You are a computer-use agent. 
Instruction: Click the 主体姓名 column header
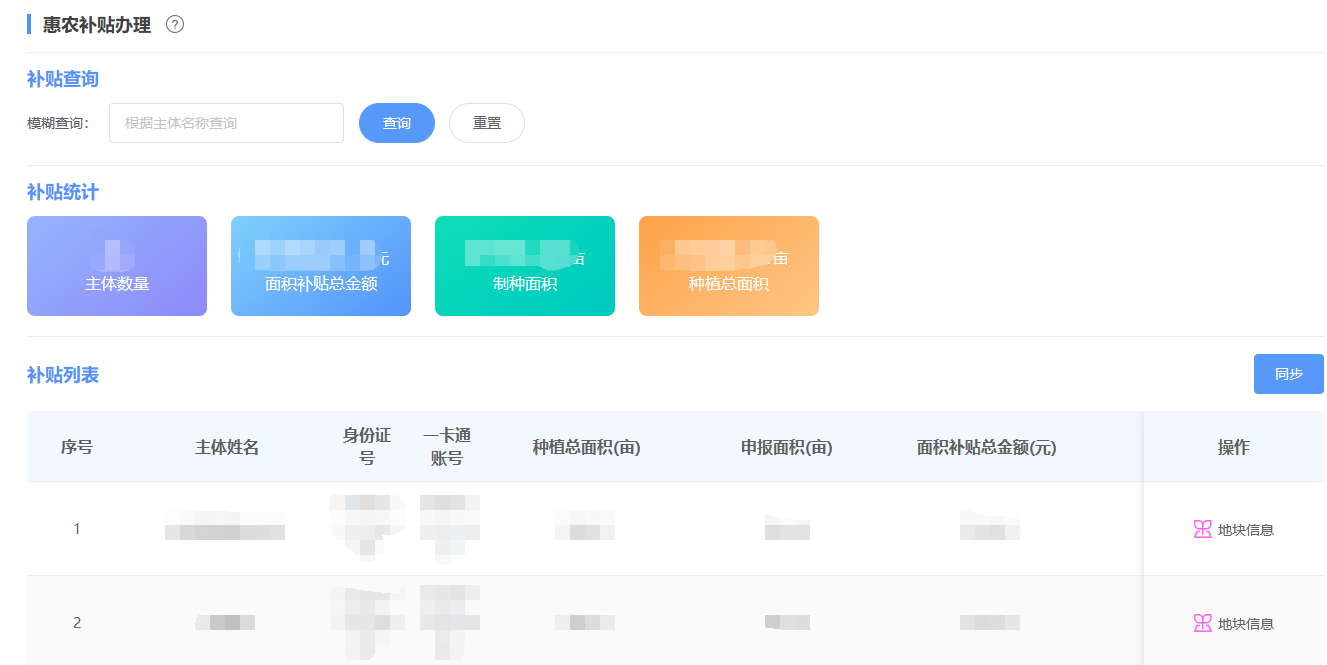point(227,447)
